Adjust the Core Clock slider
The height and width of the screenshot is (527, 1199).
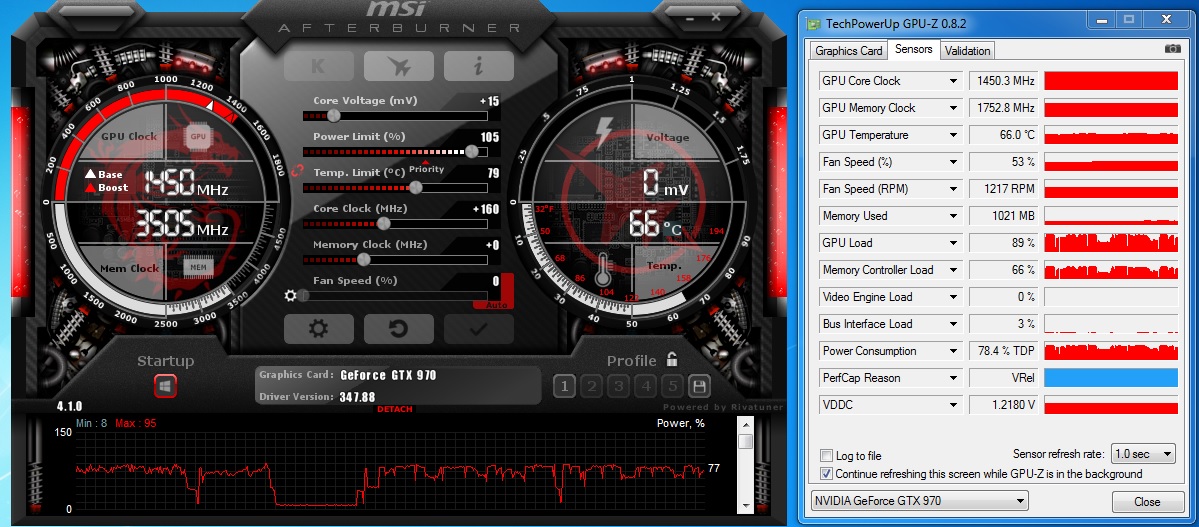click(384, 223)
